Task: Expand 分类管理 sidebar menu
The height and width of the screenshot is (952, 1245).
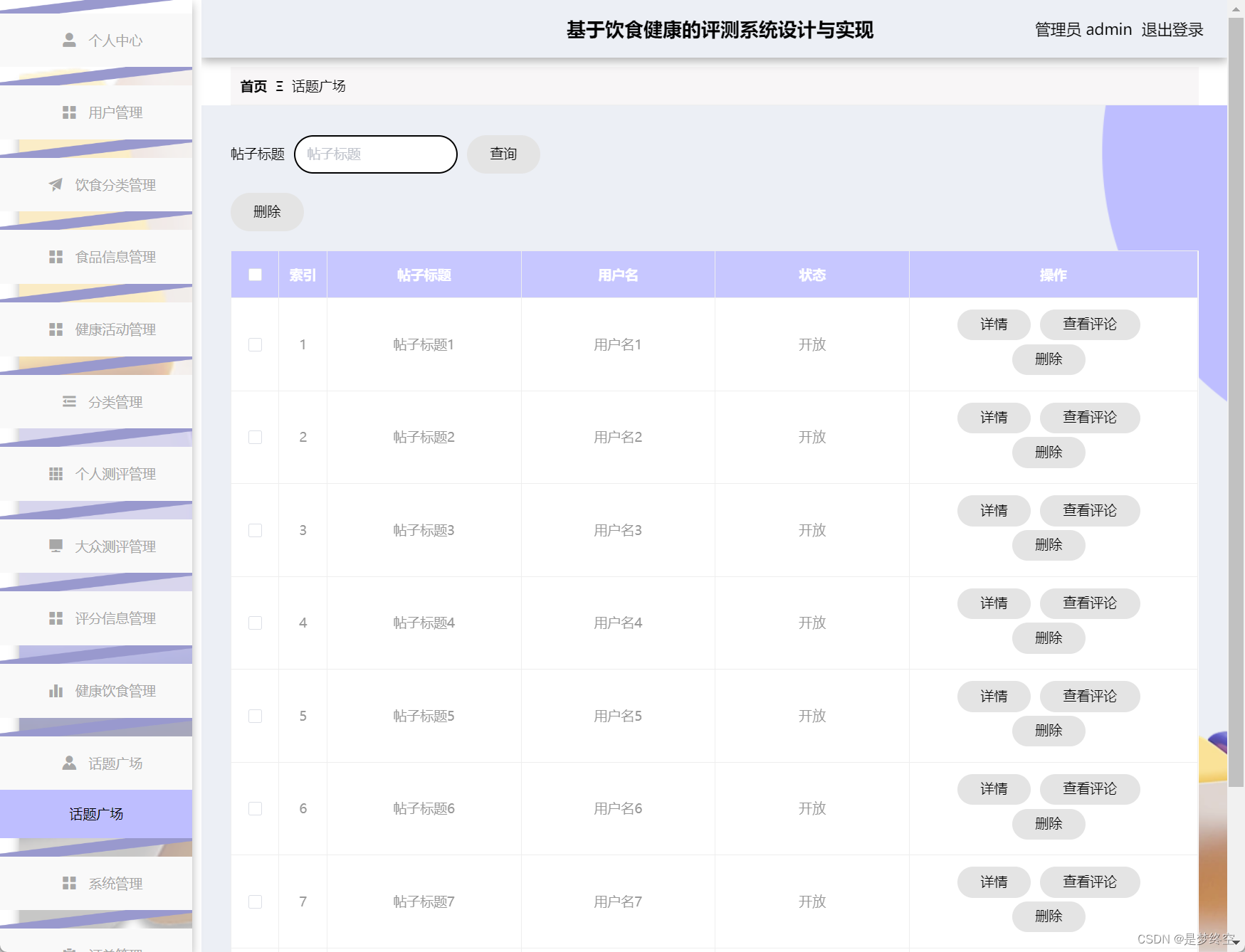Action: click(x=96, y=402)
